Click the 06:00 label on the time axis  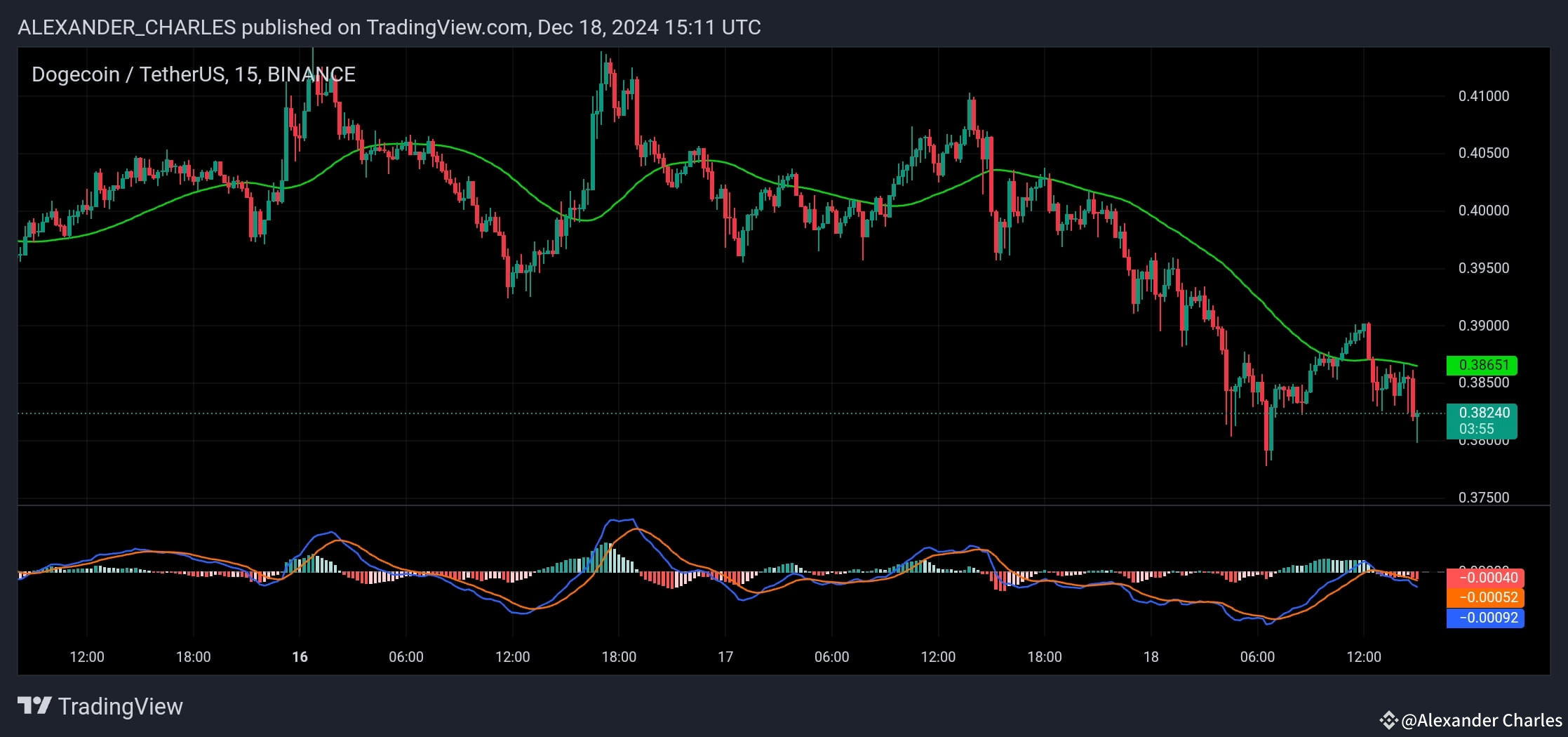click(408, 658)
